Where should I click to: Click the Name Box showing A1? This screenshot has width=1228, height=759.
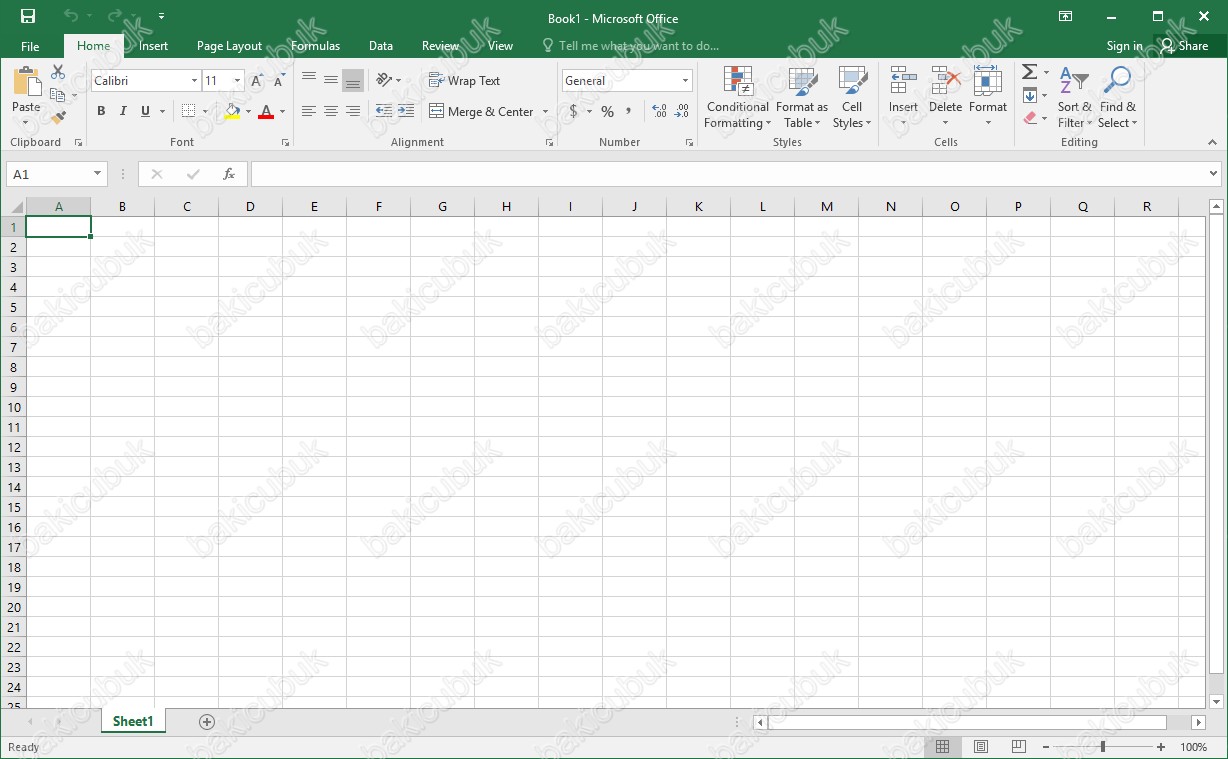coord(56,174)
